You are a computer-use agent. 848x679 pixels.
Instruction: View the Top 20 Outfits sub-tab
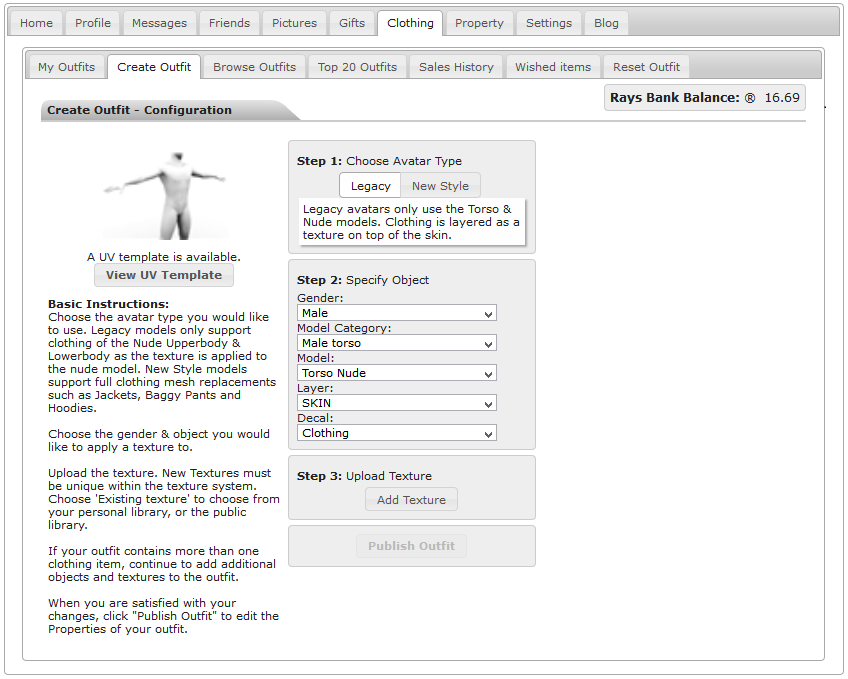coord(357,67)
